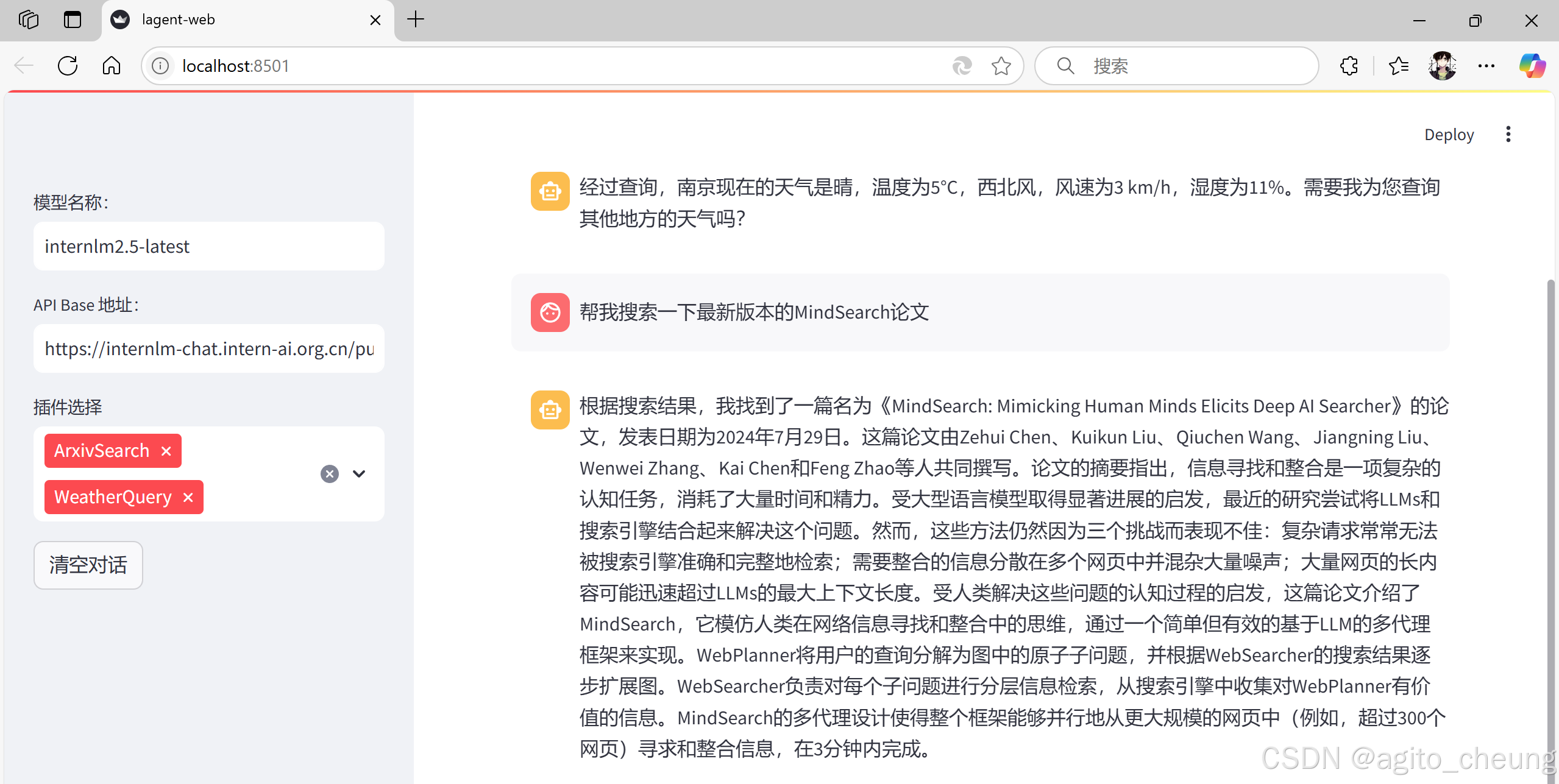View site information for localhost

[x=160, y=66]
